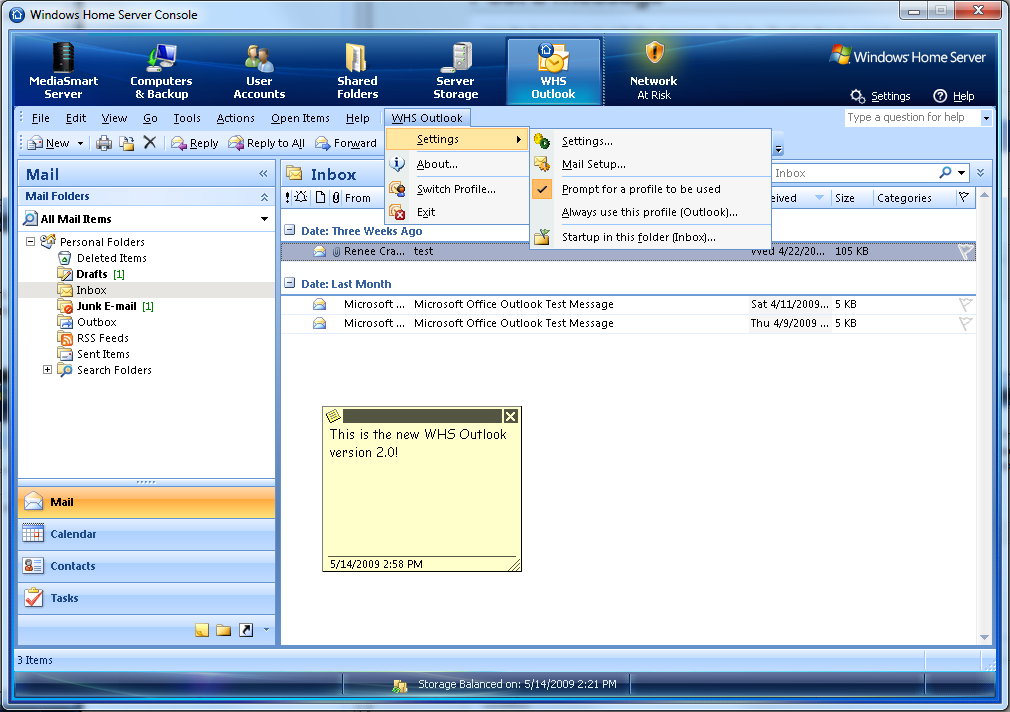Flag the Renee Cra... test message

click(965, 251)
